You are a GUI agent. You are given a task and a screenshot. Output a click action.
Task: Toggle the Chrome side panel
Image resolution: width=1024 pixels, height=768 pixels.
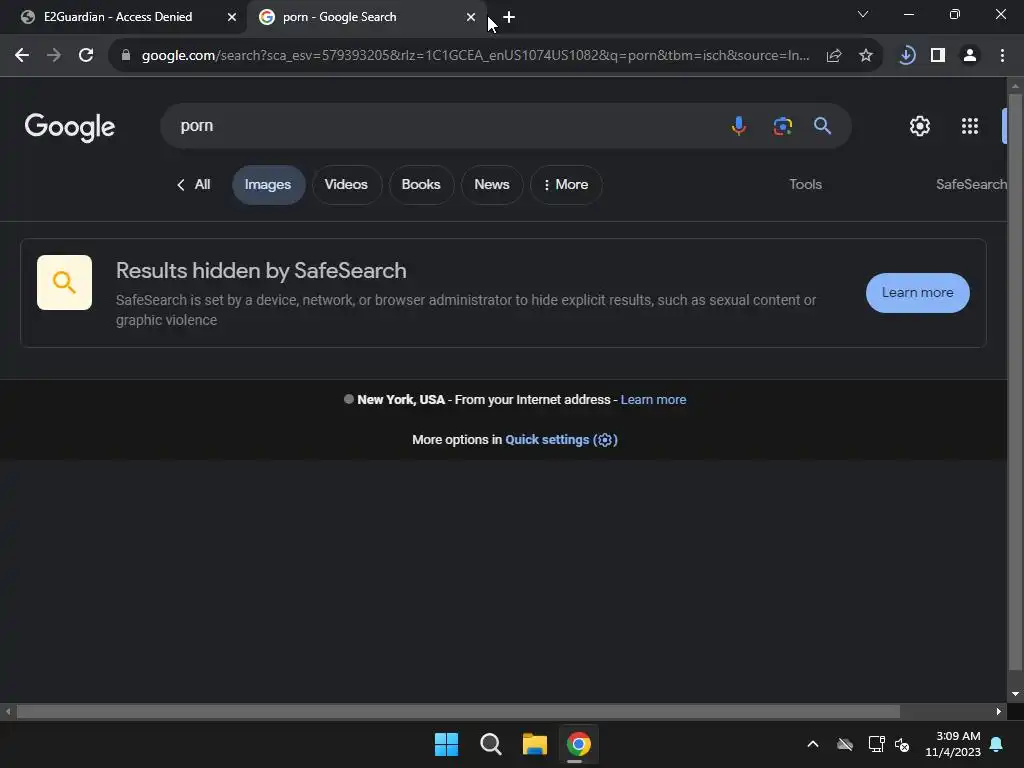(938, 56)
